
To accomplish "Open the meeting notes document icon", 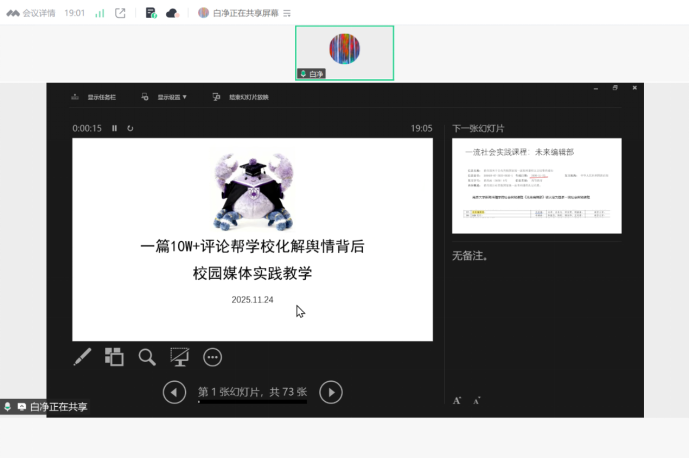I will click(150, 13).
